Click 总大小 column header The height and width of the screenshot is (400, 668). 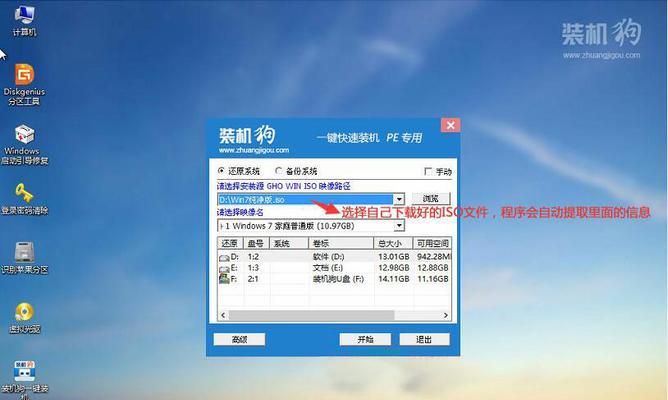(393, 243)
